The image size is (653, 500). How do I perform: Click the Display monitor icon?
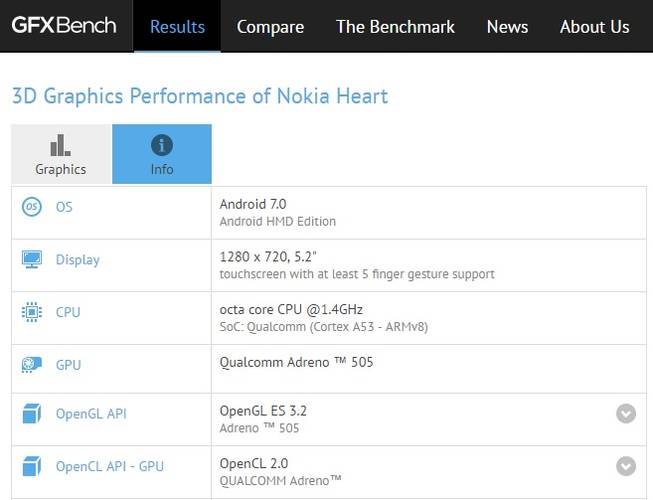pos(32,259)
